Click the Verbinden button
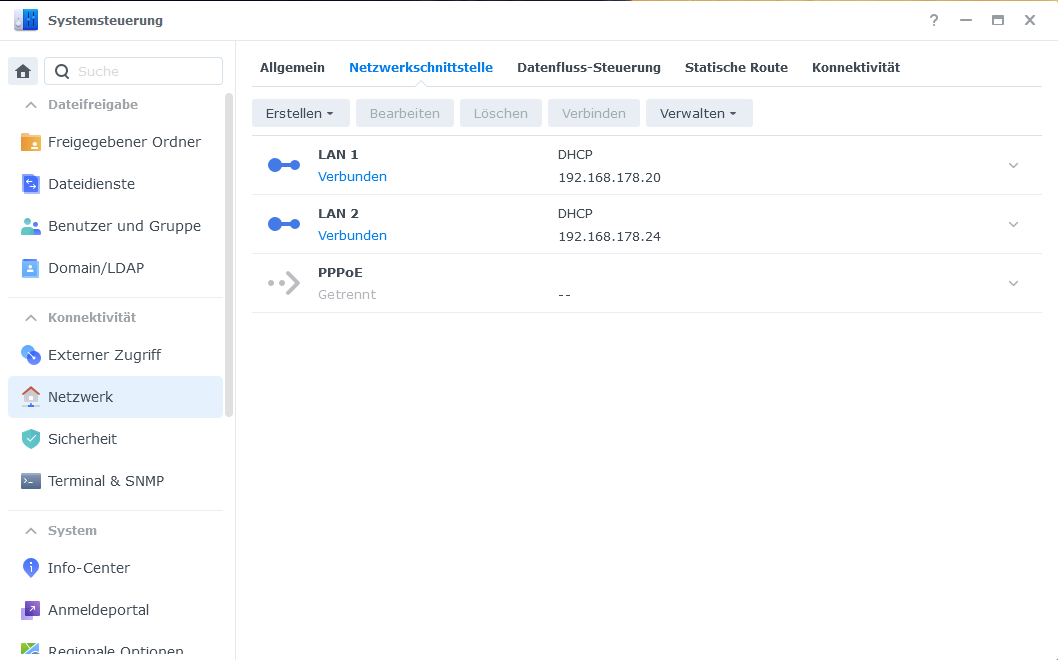1058x660 pixels. [x=594, y=113]
